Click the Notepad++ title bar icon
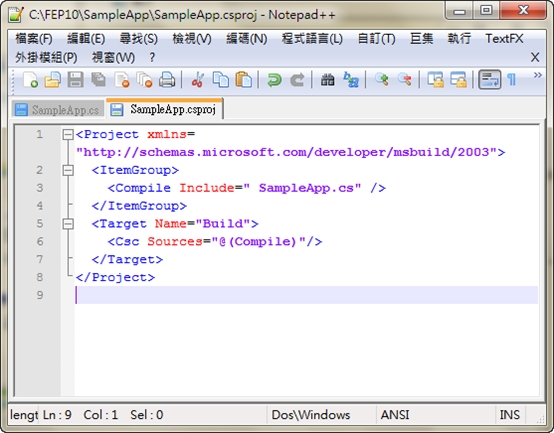Viewport: 554px width, 433px height. click(16, 14)
